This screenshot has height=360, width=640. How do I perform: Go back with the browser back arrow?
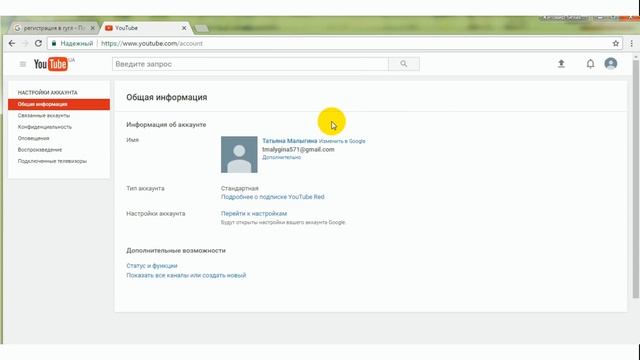12,43
